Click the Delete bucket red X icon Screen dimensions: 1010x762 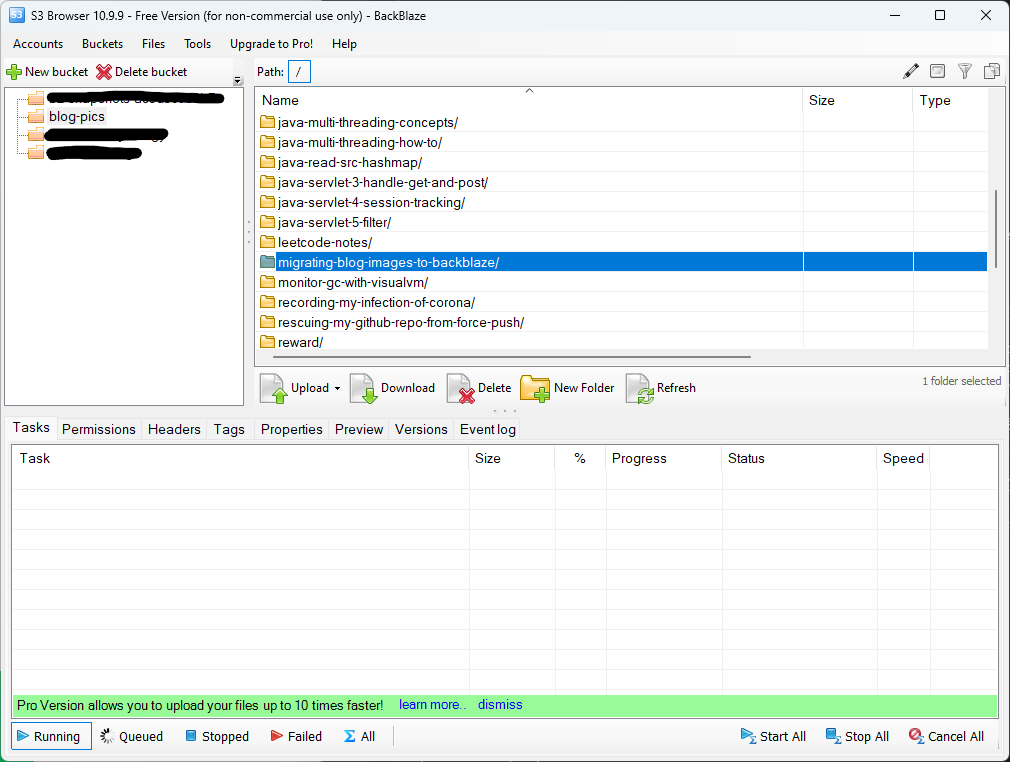pos(104,72)
